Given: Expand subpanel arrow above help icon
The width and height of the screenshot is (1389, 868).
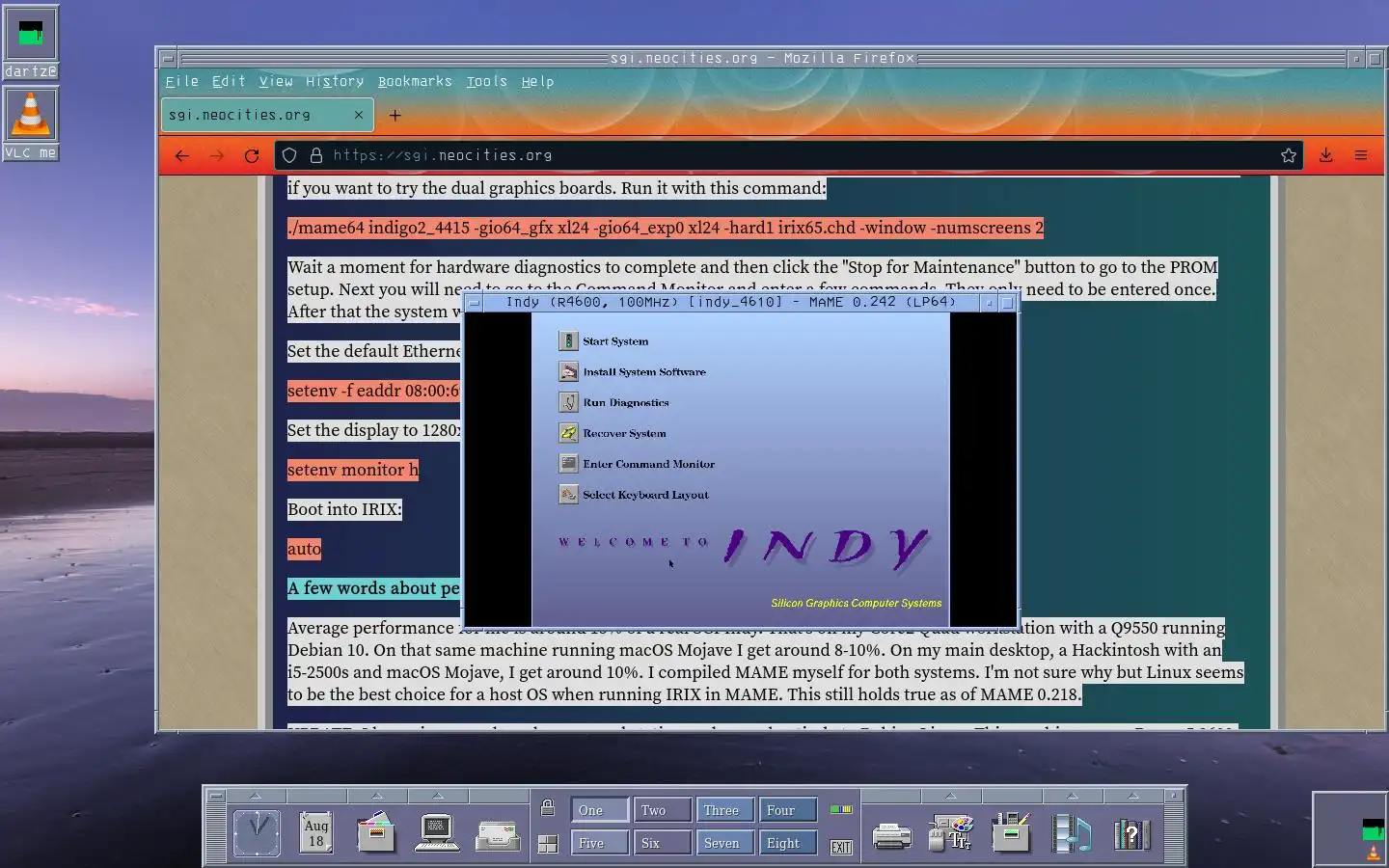Looking at the screenshot, I should point(1132,796).
